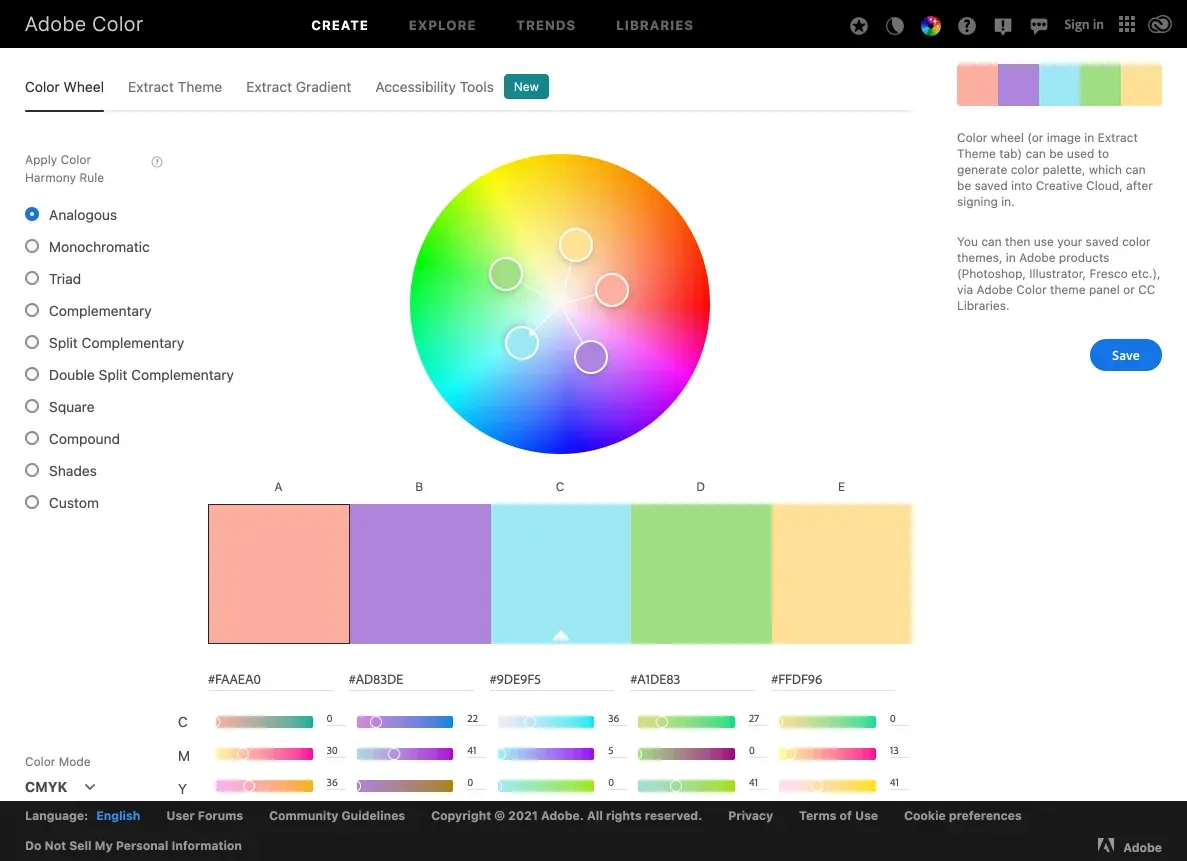Launch Creative Cloud via its icon
Screen dimensions: 1187x861
coord(1160,25)
